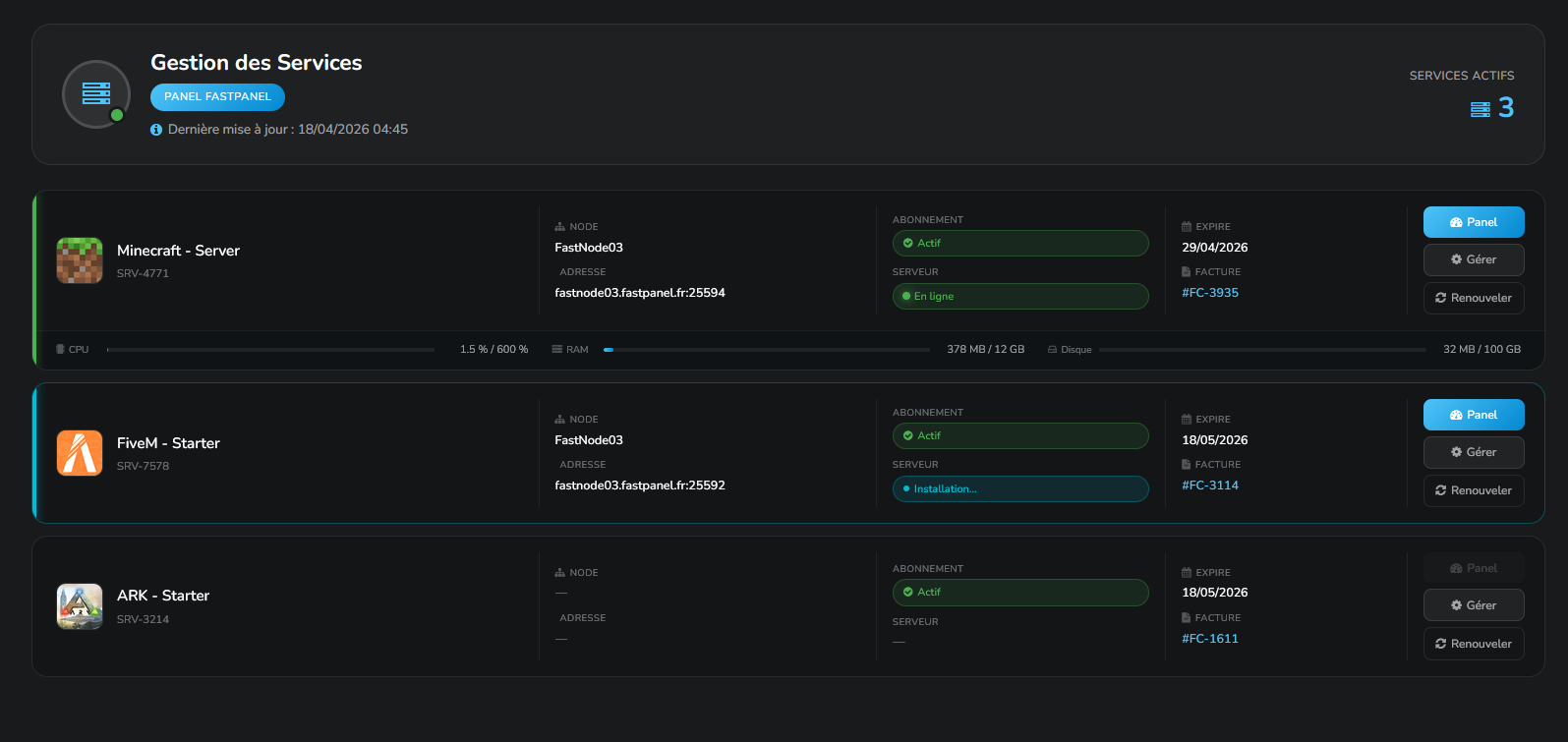Click the ARK game logo icon
This screenshot has height=742, width=1568.
click(x=80, y=606)
